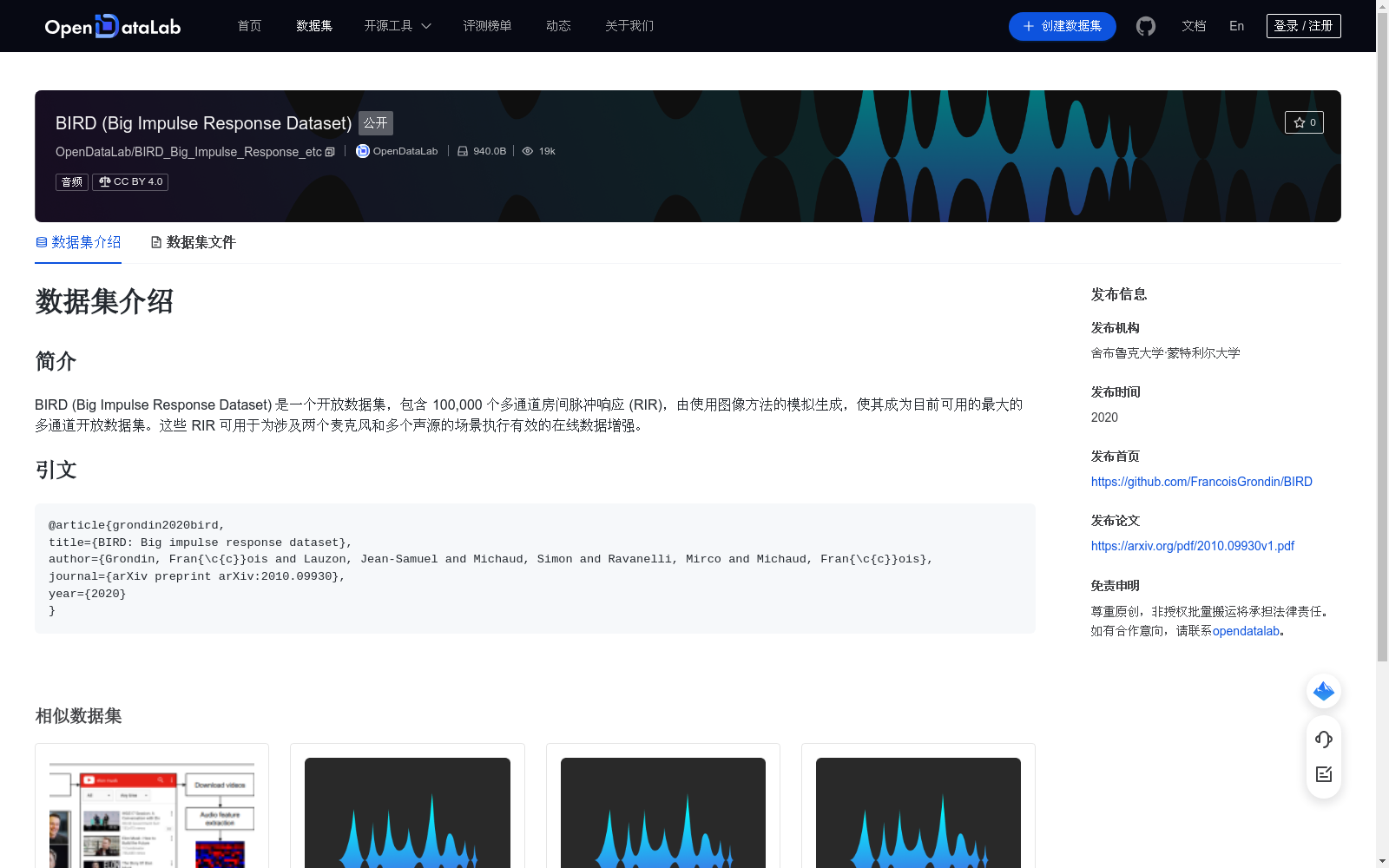Image resolution: width=1389 pixels, height=868 pixels.
Task: Click the 发布时间 2020 value
Action: 1104,418
